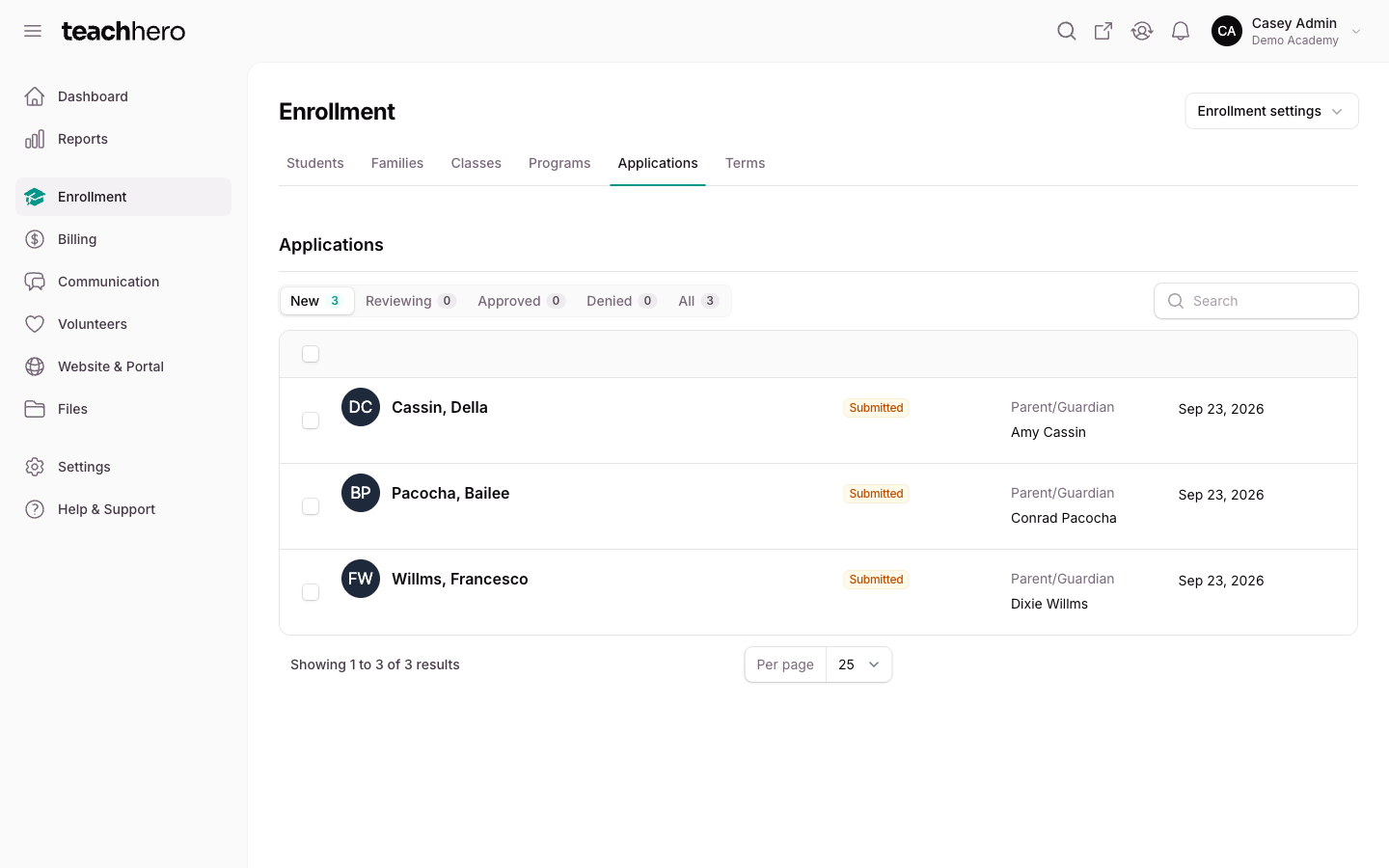Viewport: 1389px width, 868px height.
Task: Click the Volunteers heart icon
Action: tap(35, 324)
